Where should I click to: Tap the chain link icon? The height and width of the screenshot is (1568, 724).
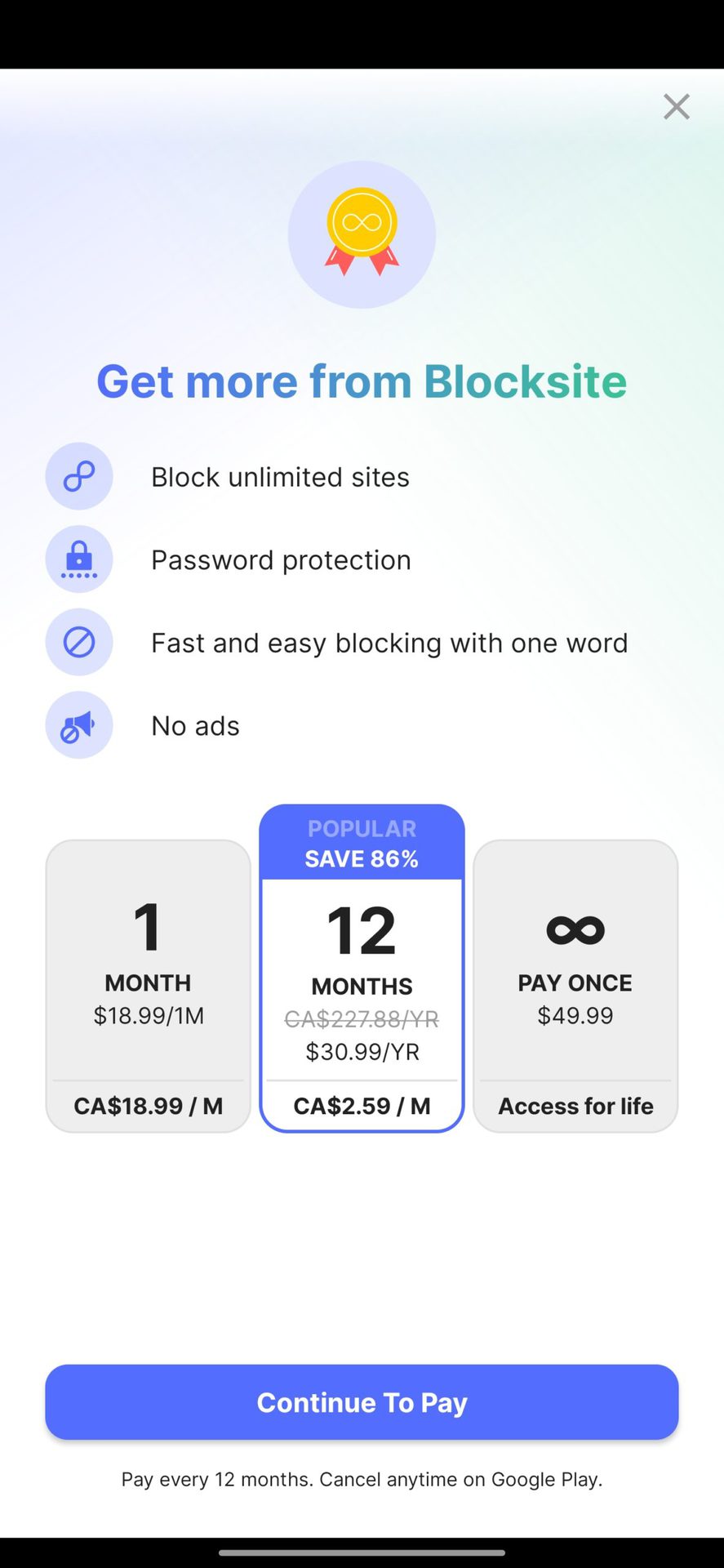[79, 476]
